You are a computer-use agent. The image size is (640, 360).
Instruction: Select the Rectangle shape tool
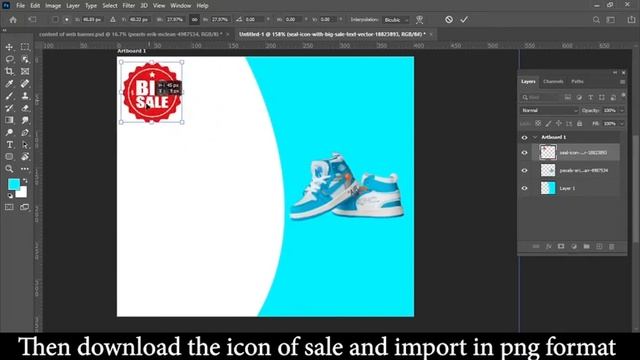tap(9, 157)
